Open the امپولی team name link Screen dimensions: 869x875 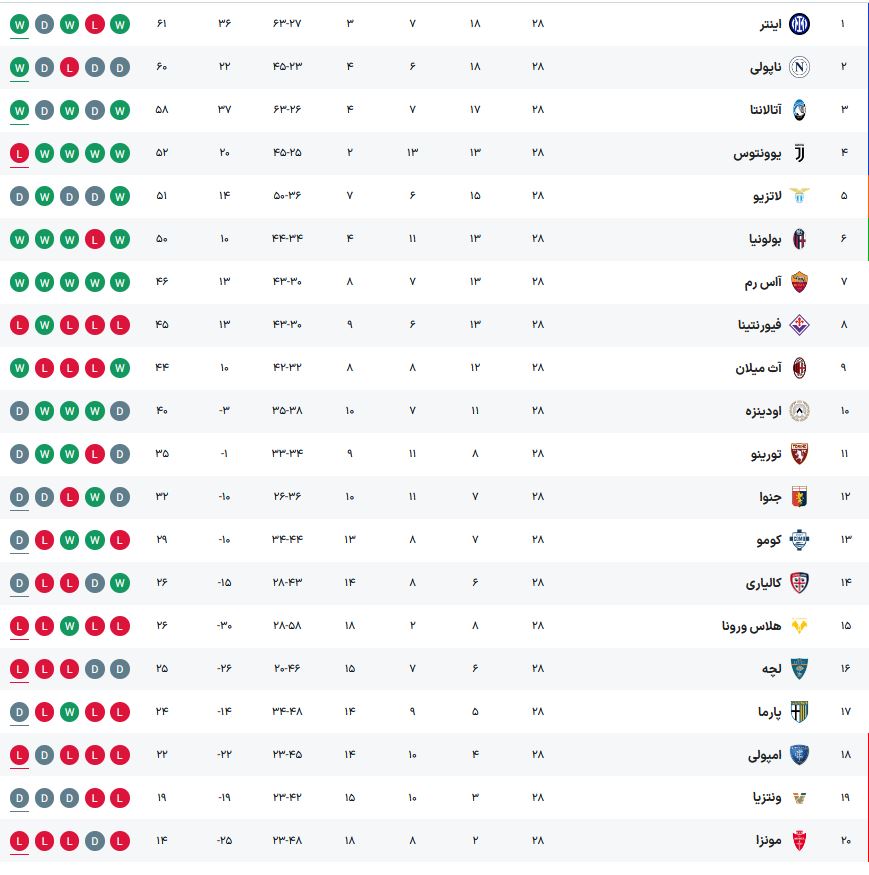(x=764, y=755)
